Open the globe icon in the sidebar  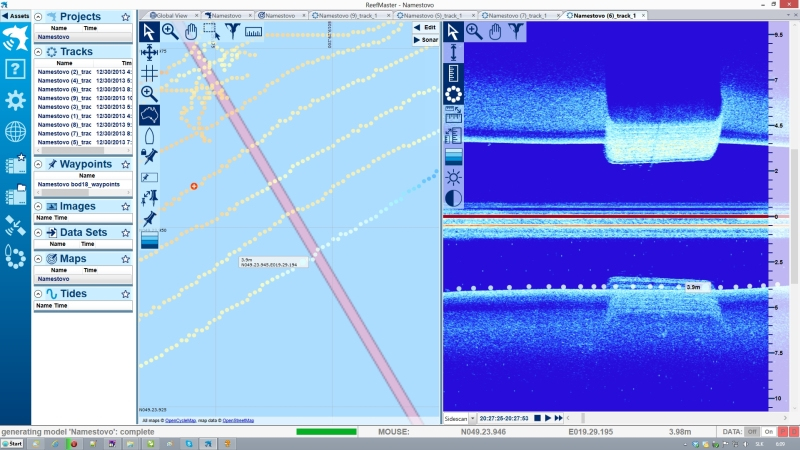tap(15, 132)
